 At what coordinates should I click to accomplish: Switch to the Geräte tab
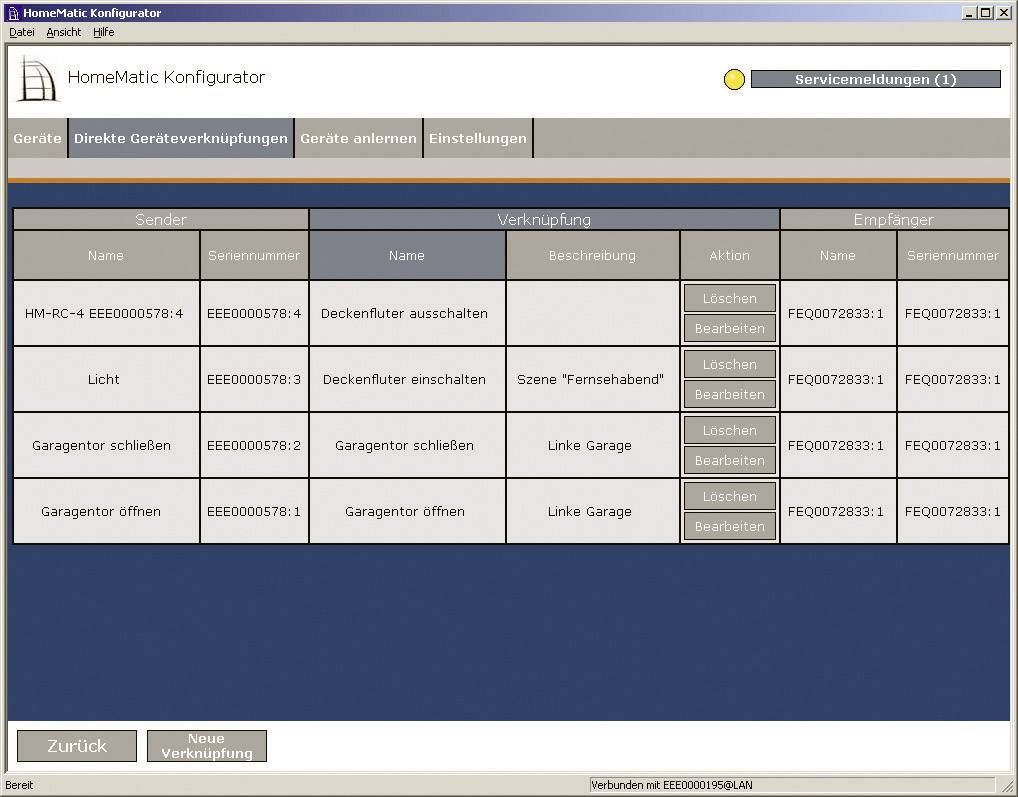tap(37, 139)
